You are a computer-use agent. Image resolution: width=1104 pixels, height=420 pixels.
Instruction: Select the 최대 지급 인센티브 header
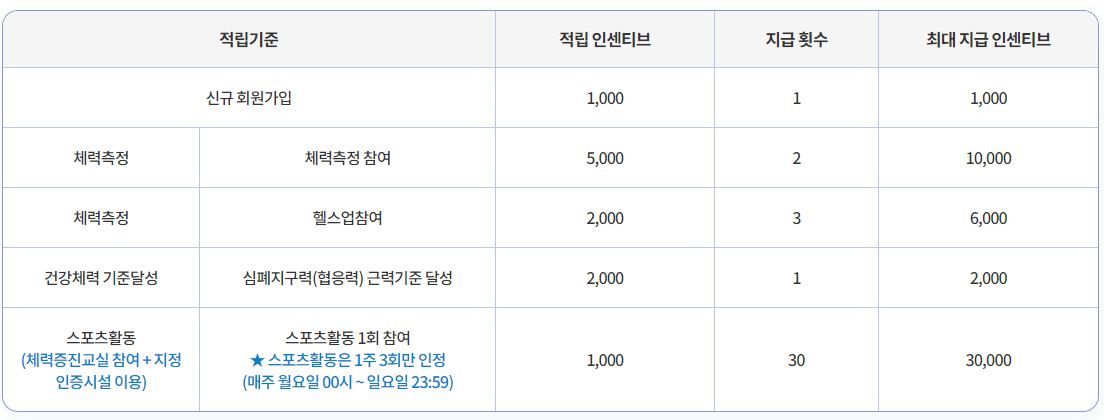[989, 40]
